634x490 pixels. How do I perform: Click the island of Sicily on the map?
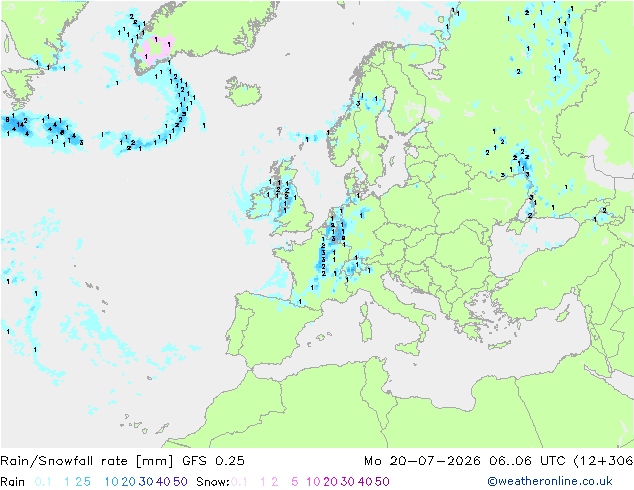[x=410, y=347]
